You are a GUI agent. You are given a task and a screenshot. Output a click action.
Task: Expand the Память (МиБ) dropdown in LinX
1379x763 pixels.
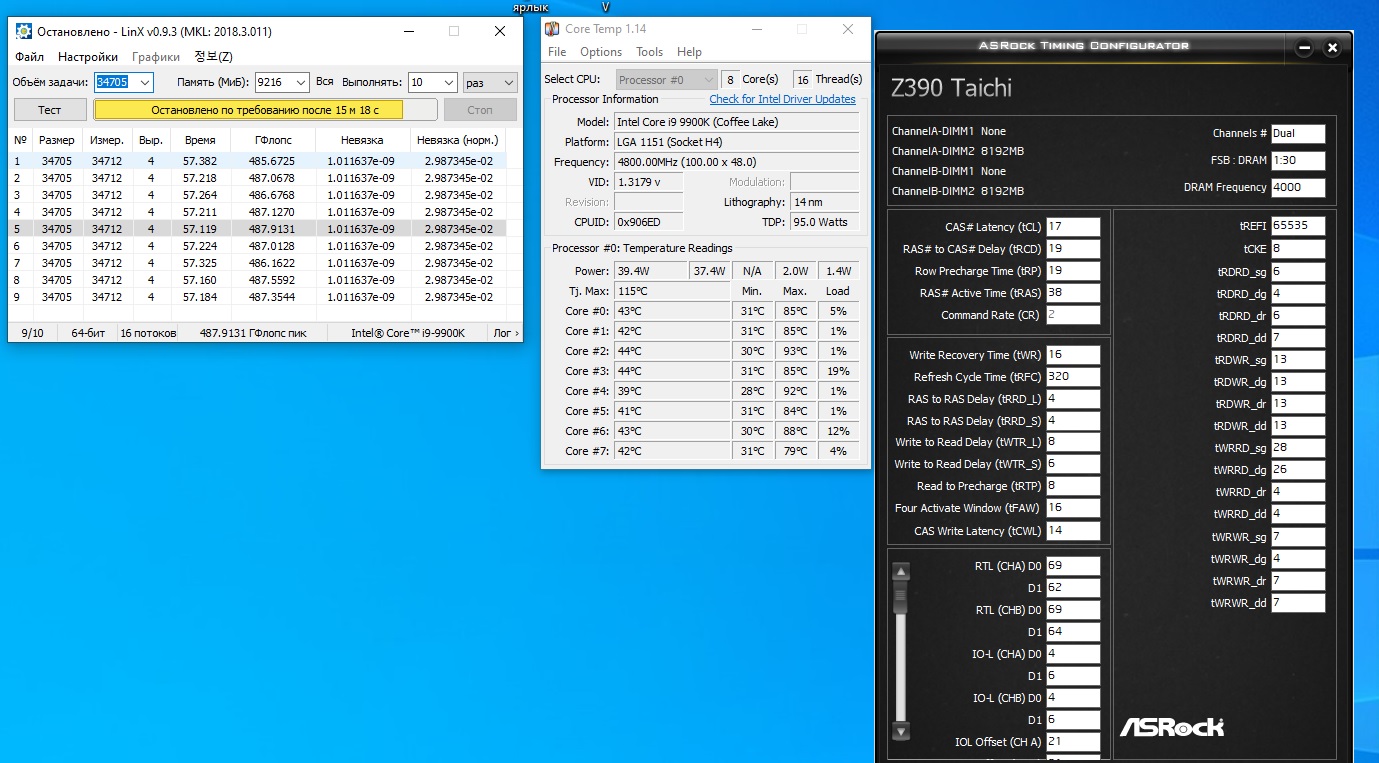click(301, 82)
